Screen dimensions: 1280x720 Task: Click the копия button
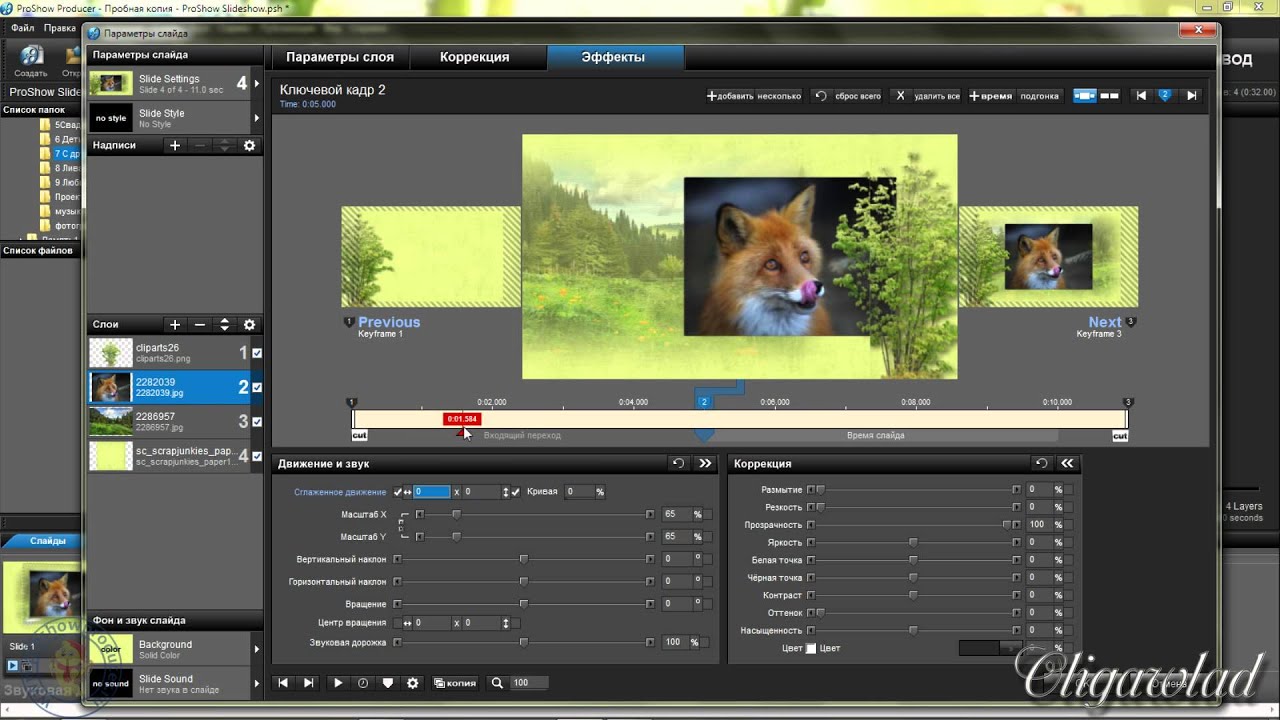(x=454, y=683)
